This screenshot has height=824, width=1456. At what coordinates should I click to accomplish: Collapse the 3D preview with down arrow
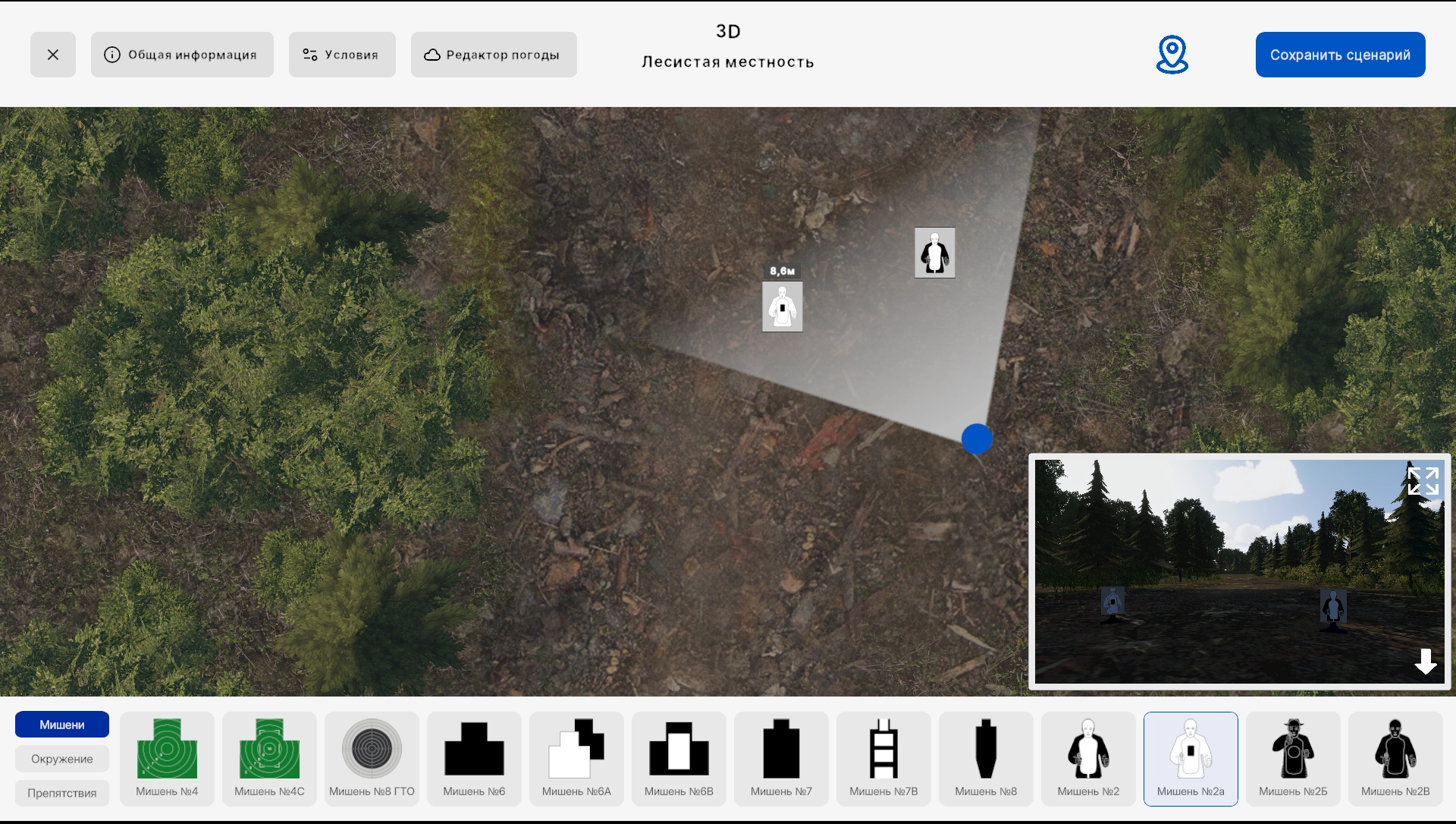[1426, 662]
